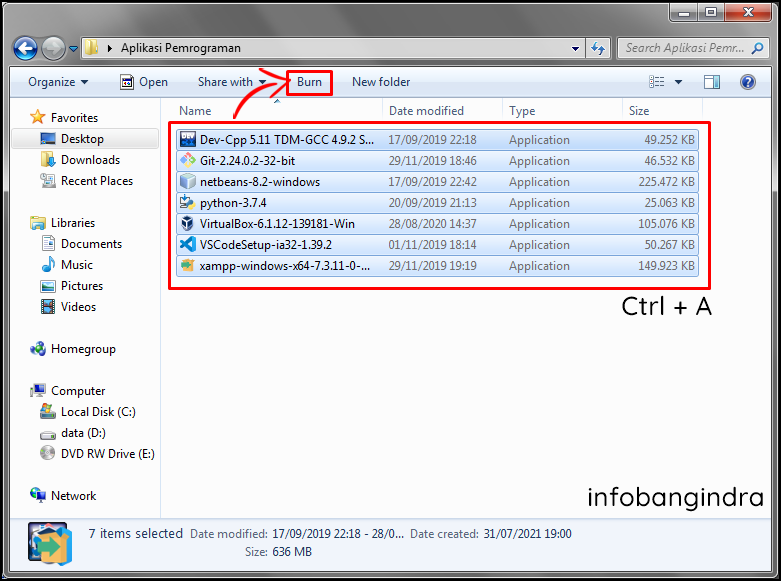Select the xampp-windows-x64-7.3.11 file name

coord(284,266)
